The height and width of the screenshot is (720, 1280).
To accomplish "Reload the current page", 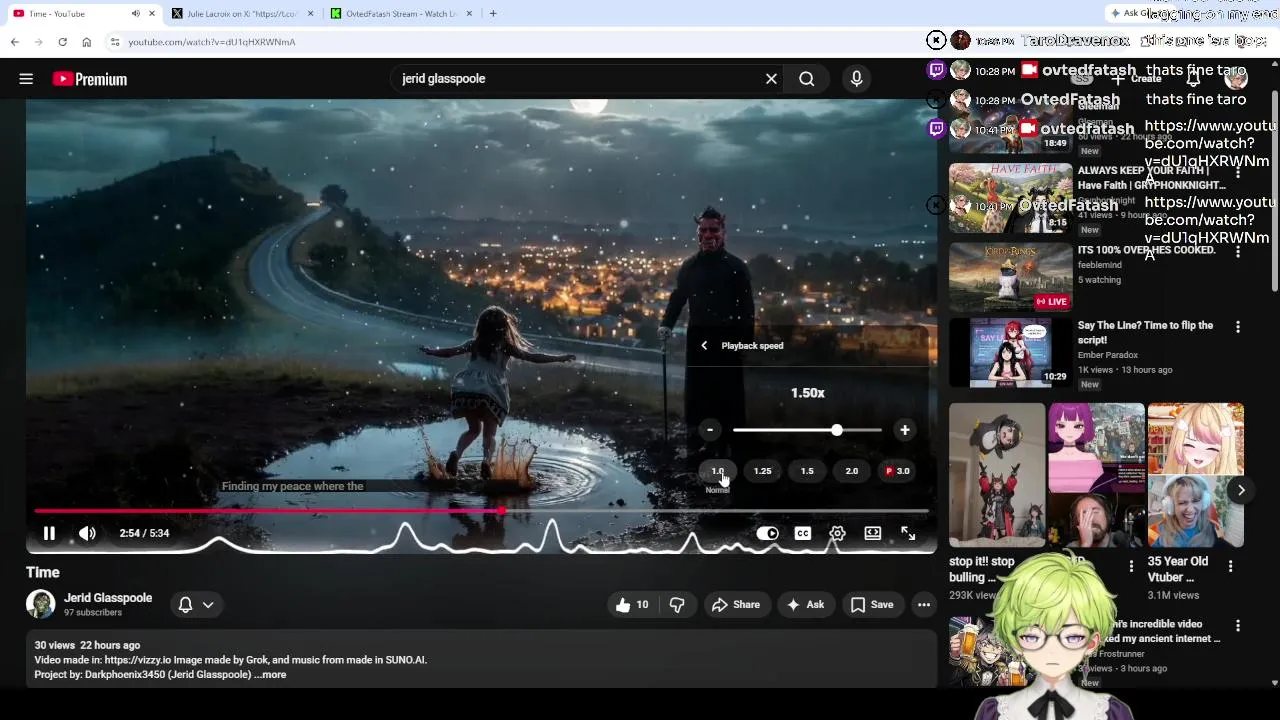I will coord(62,42).
